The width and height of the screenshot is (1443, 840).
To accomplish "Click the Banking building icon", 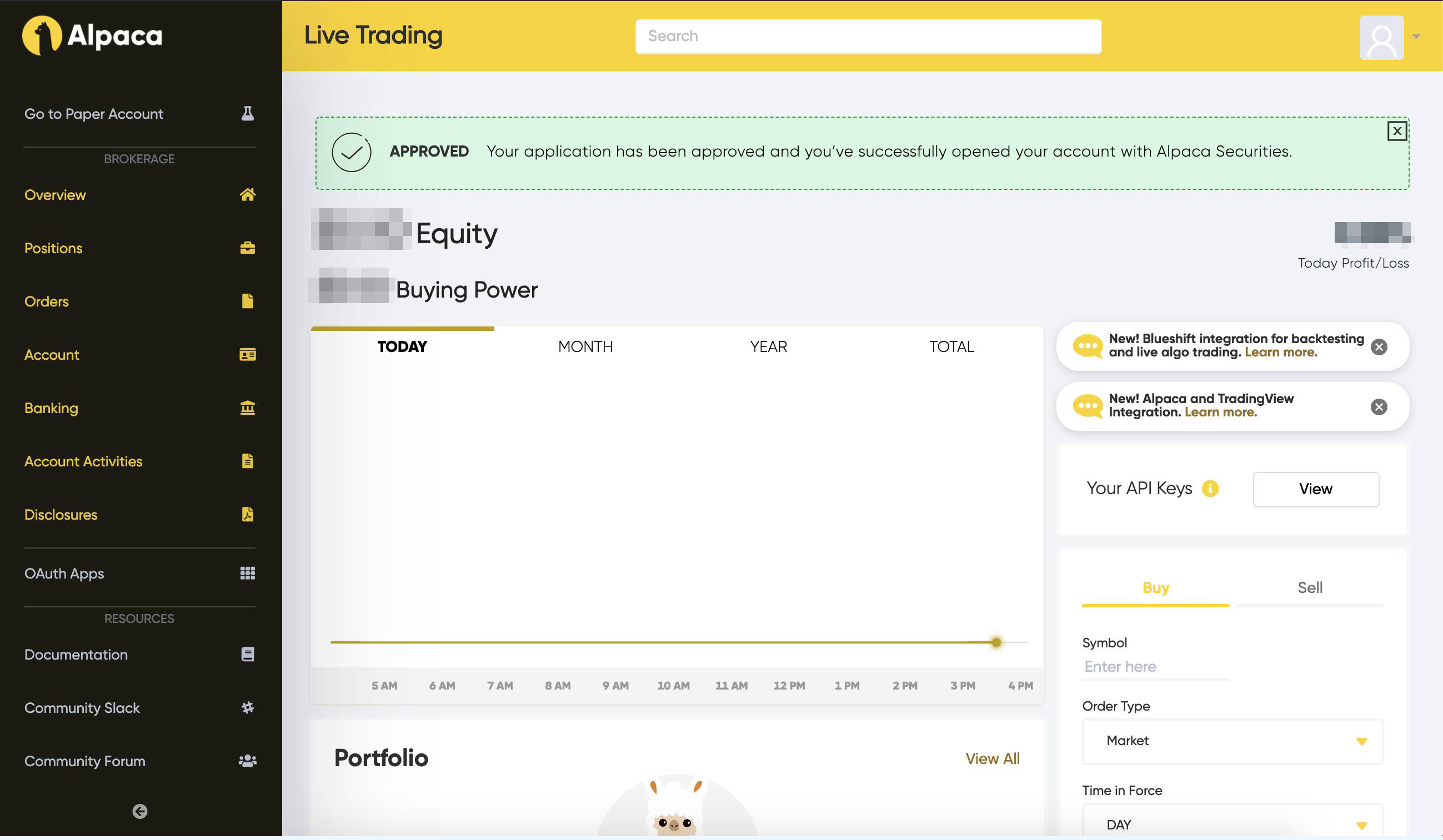I will click(247, 408).
